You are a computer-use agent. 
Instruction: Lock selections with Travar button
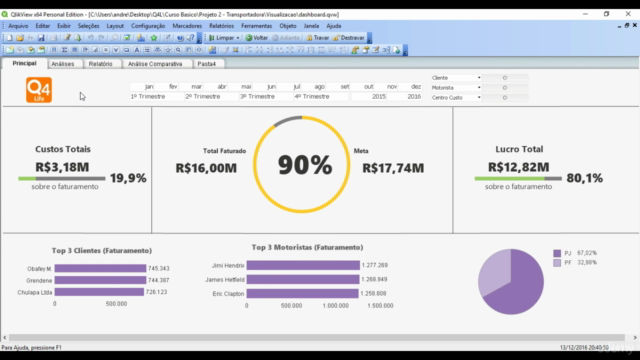tap(318, 38)
